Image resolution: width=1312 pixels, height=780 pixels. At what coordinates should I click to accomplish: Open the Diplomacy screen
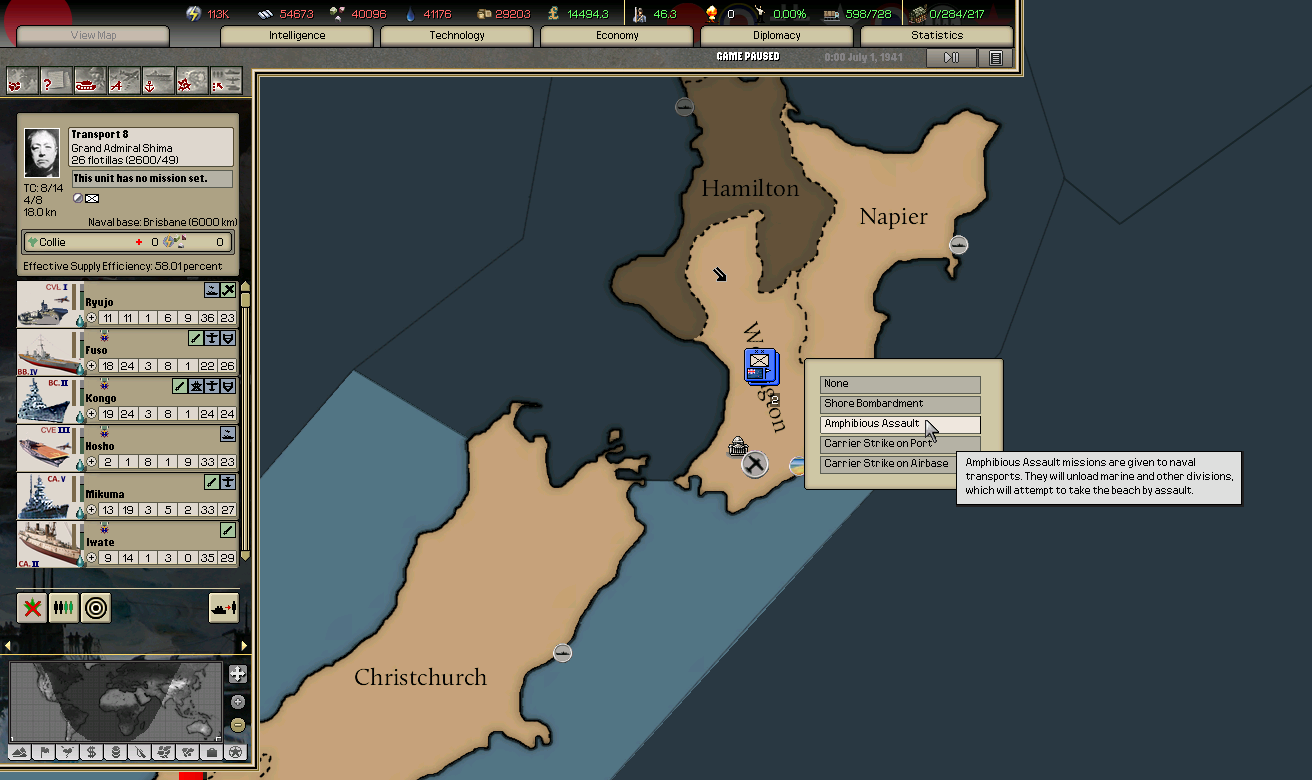(x=777, y=36)
